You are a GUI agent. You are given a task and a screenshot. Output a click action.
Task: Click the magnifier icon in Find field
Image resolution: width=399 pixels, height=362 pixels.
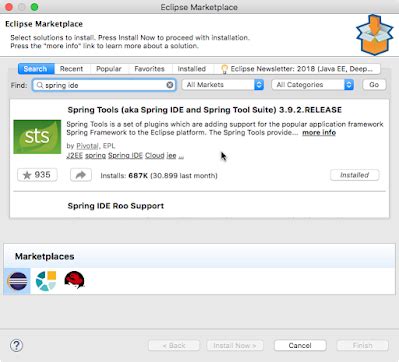(x=40, y=85)
